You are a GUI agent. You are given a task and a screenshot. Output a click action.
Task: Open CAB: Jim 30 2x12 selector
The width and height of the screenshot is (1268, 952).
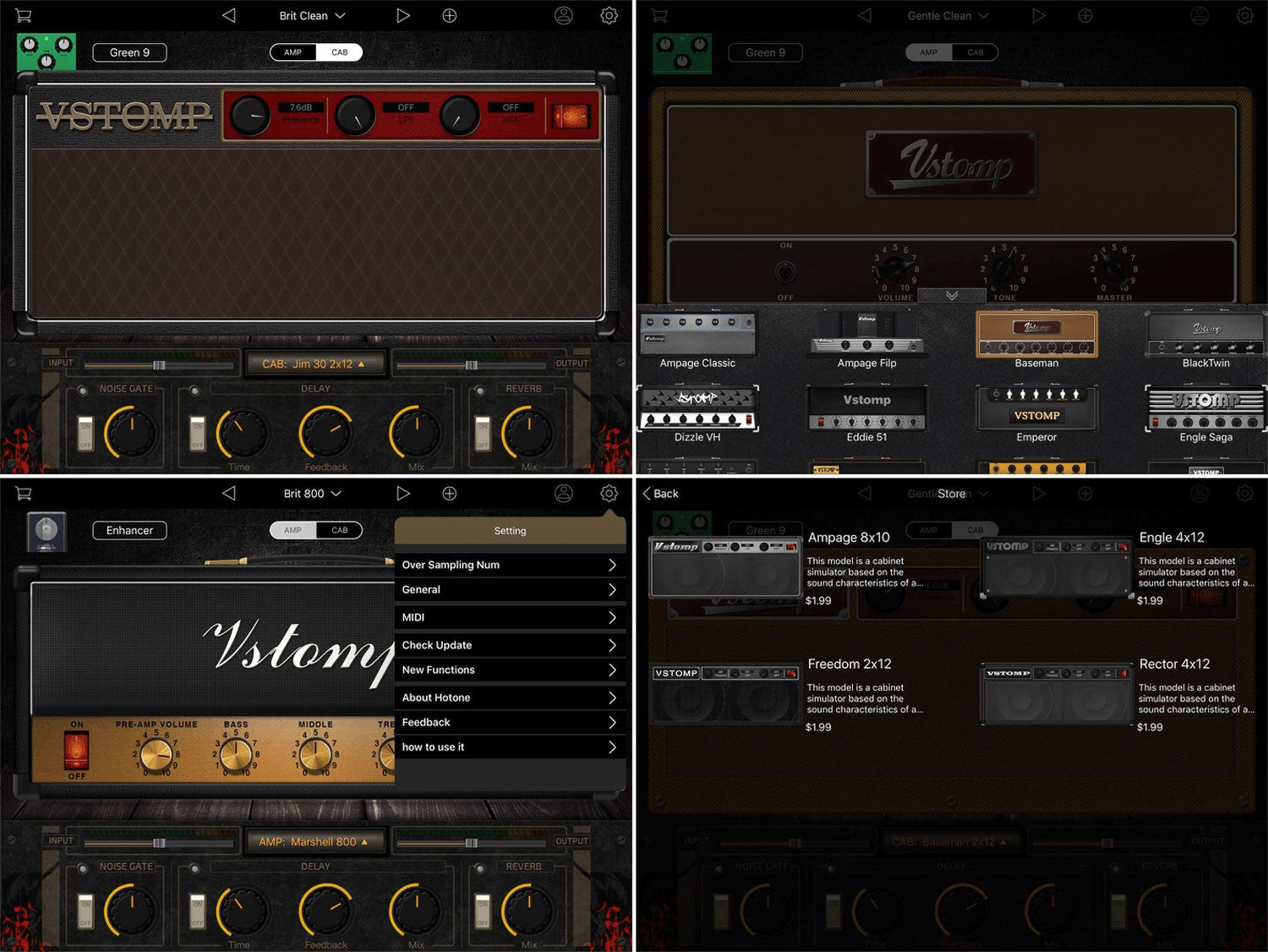click(x=314, y=364)
